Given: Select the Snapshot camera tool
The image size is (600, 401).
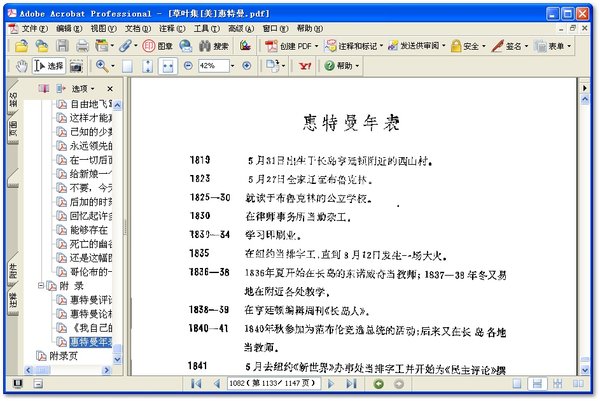Looking at the screenshot, I should coord(76,66).
